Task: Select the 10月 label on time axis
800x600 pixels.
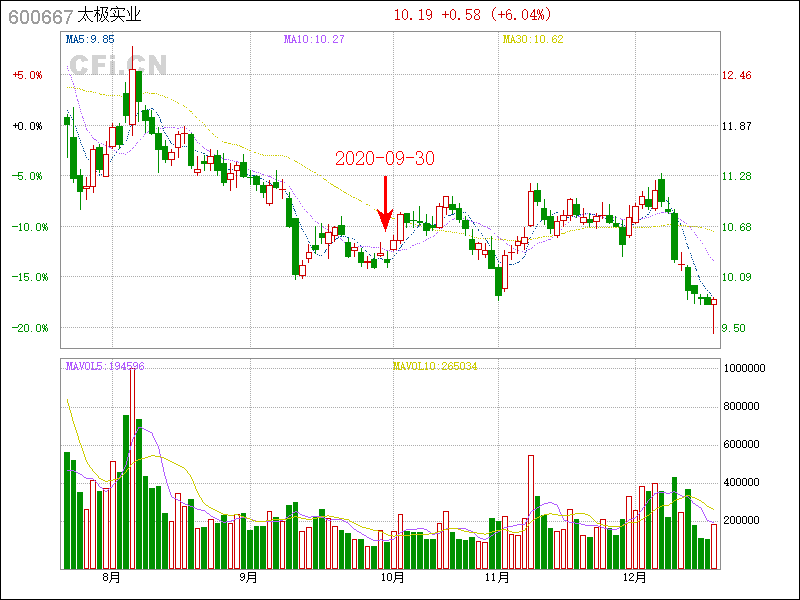Action: pyautogui.click(x=393, y=577)
